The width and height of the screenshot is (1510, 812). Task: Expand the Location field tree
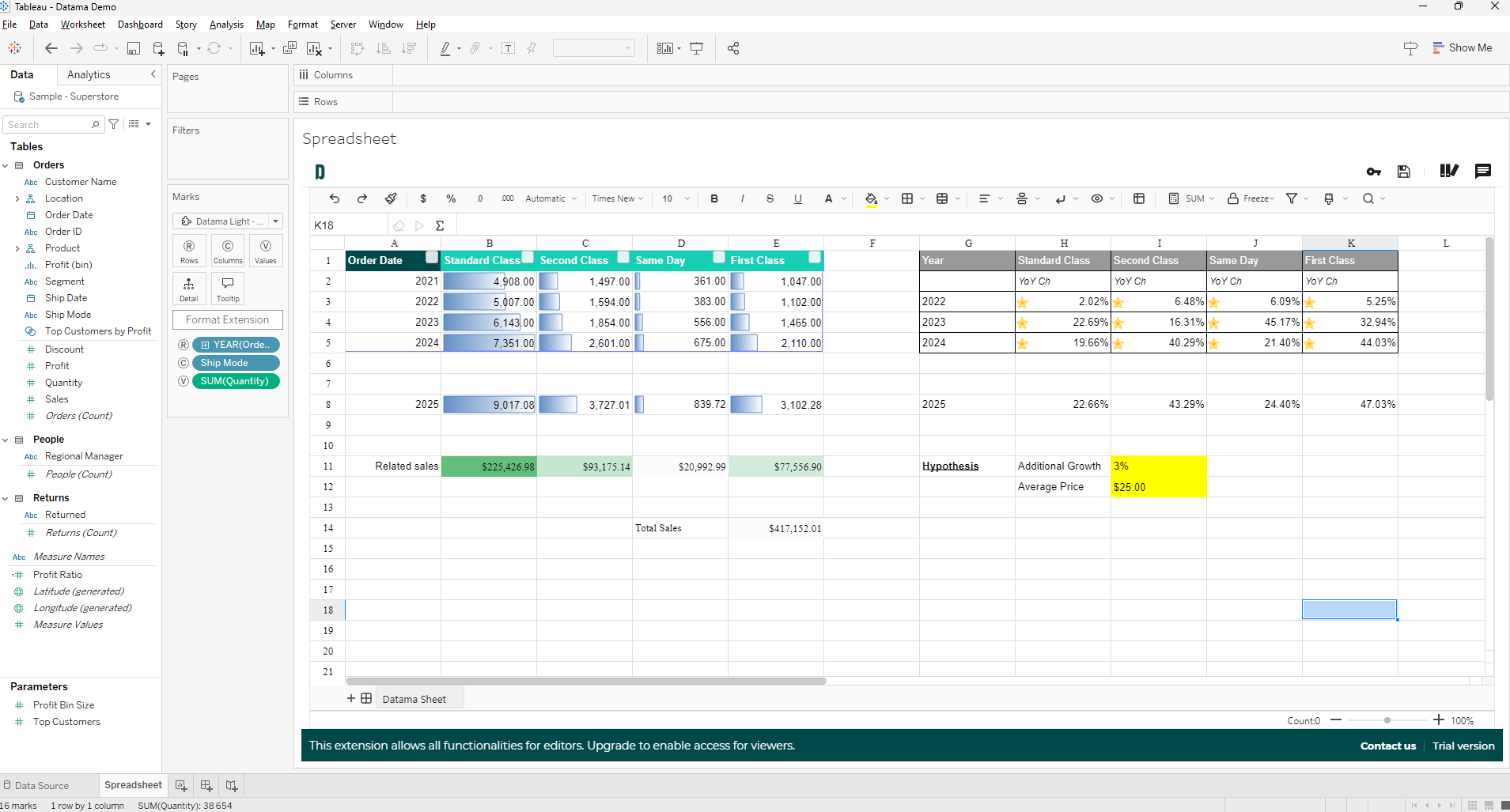17,198
